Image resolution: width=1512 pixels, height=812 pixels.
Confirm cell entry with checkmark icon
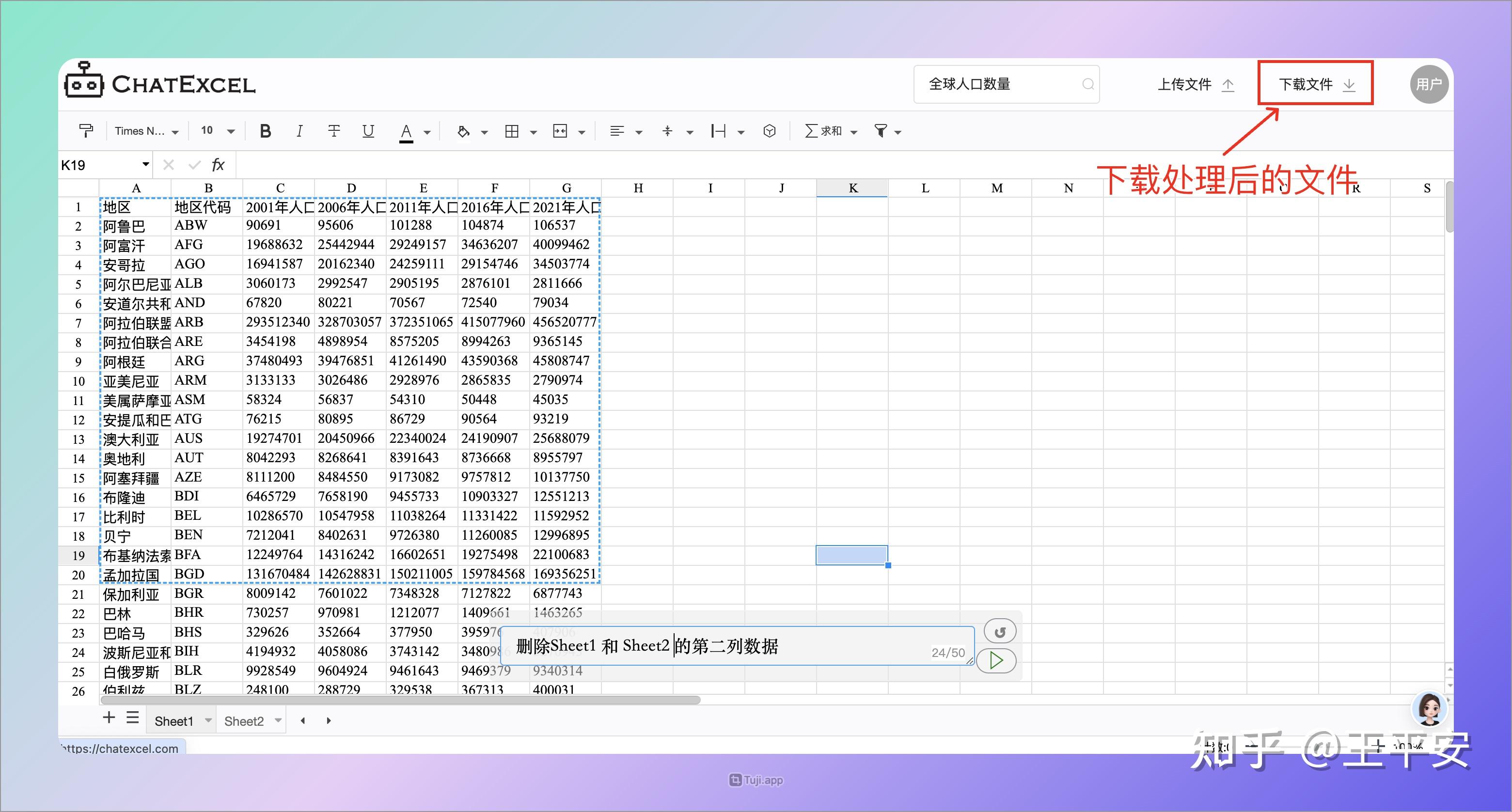click(x=194, y=165)
